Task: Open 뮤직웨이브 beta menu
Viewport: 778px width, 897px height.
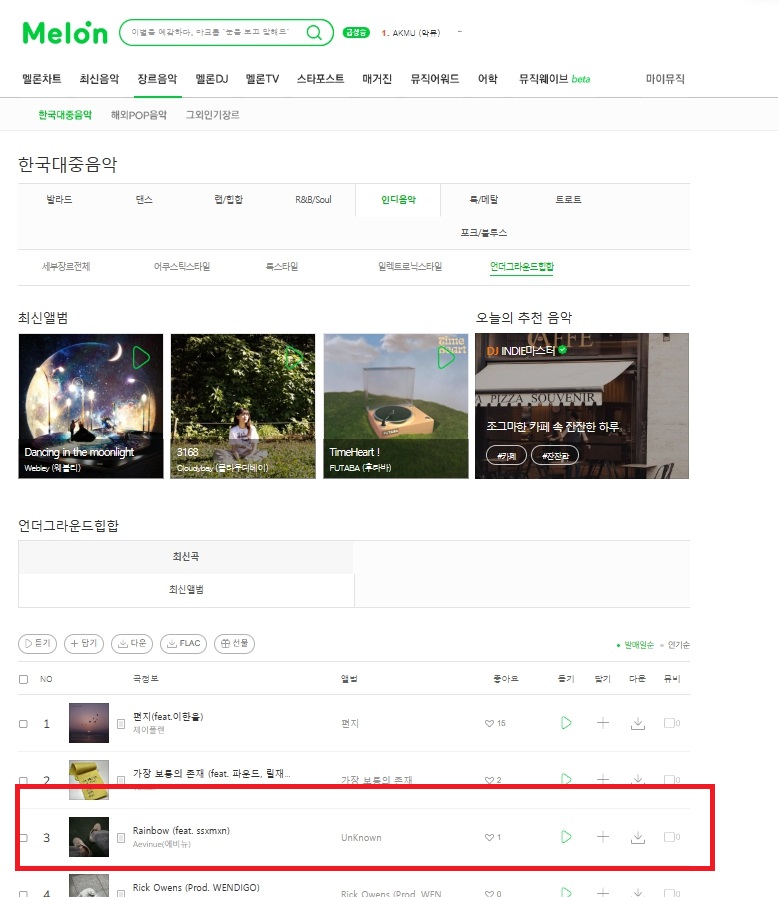Action: tap(554, 78)
